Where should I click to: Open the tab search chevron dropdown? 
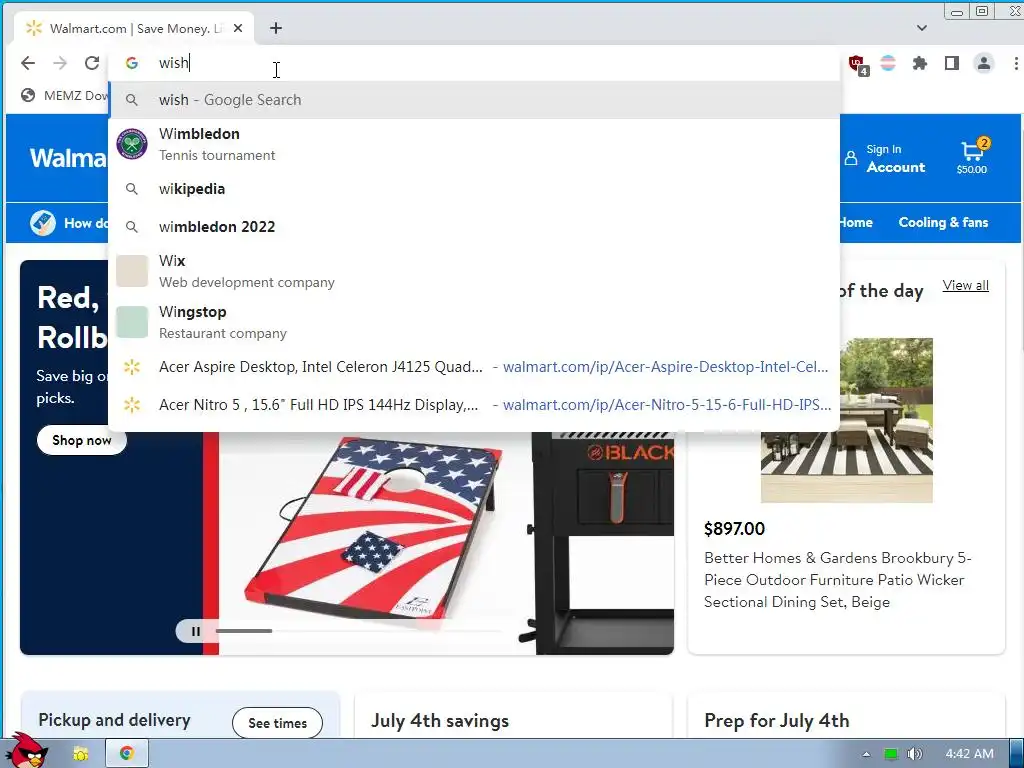click(921, 28)
